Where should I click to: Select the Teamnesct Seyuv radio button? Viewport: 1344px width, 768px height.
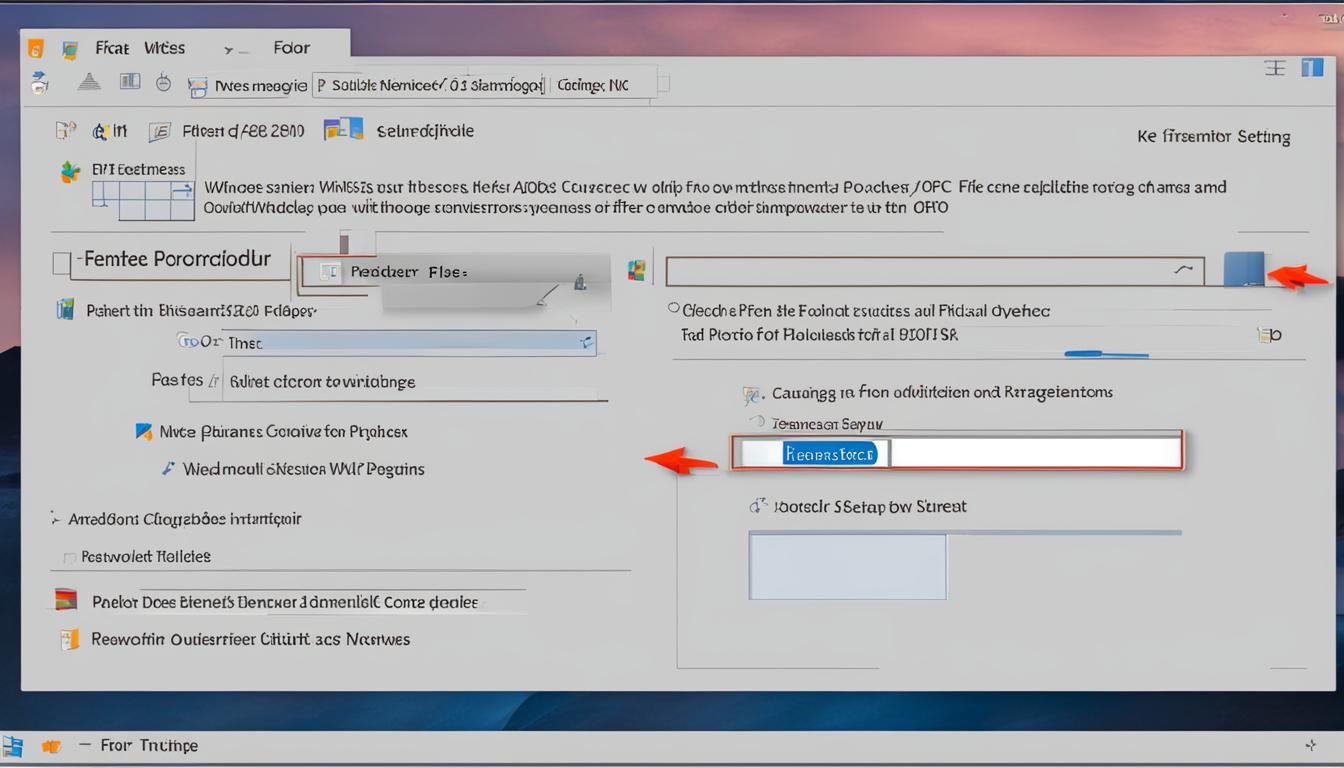click(757, 423)
